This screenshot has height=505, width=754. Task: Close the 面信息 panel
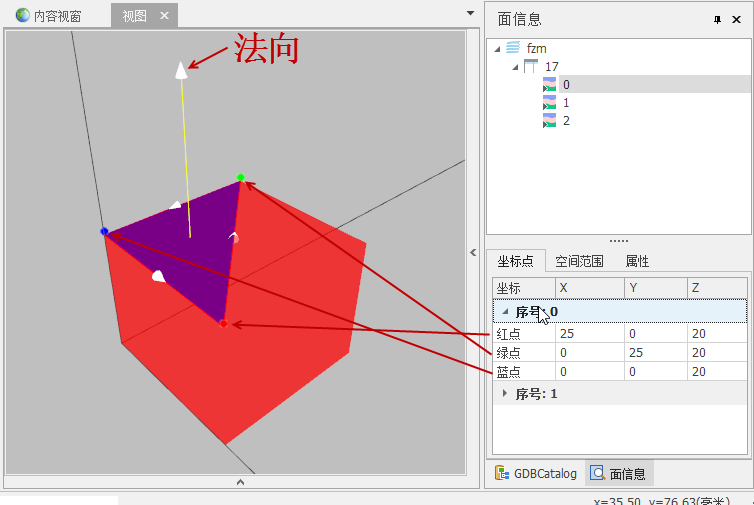click(736, 20)
